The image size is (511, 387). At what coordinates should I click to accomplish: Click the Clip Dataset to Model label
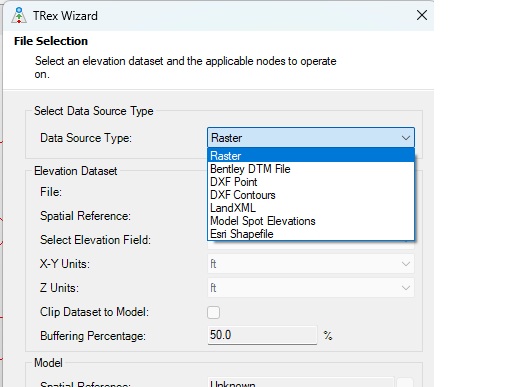[x=94, y=312]
